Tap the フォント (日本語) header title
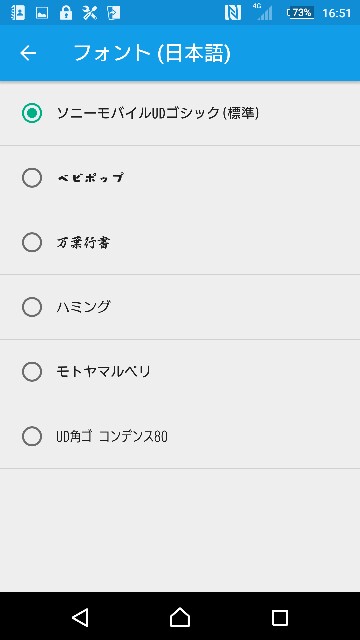The width and height of the screenshot is (360, 640). click(152, 53)
